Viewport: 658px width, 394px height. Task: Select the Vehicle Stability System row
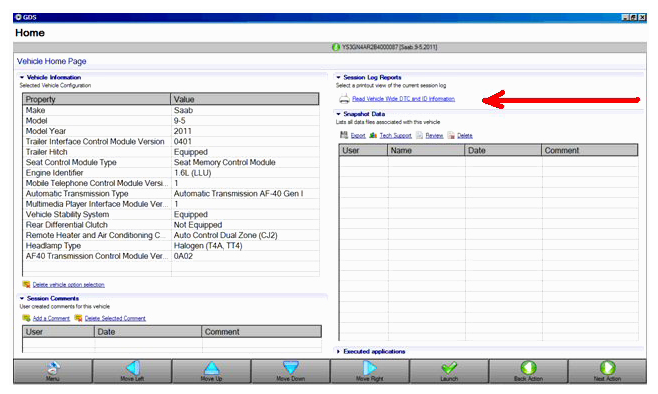(171, 214)
